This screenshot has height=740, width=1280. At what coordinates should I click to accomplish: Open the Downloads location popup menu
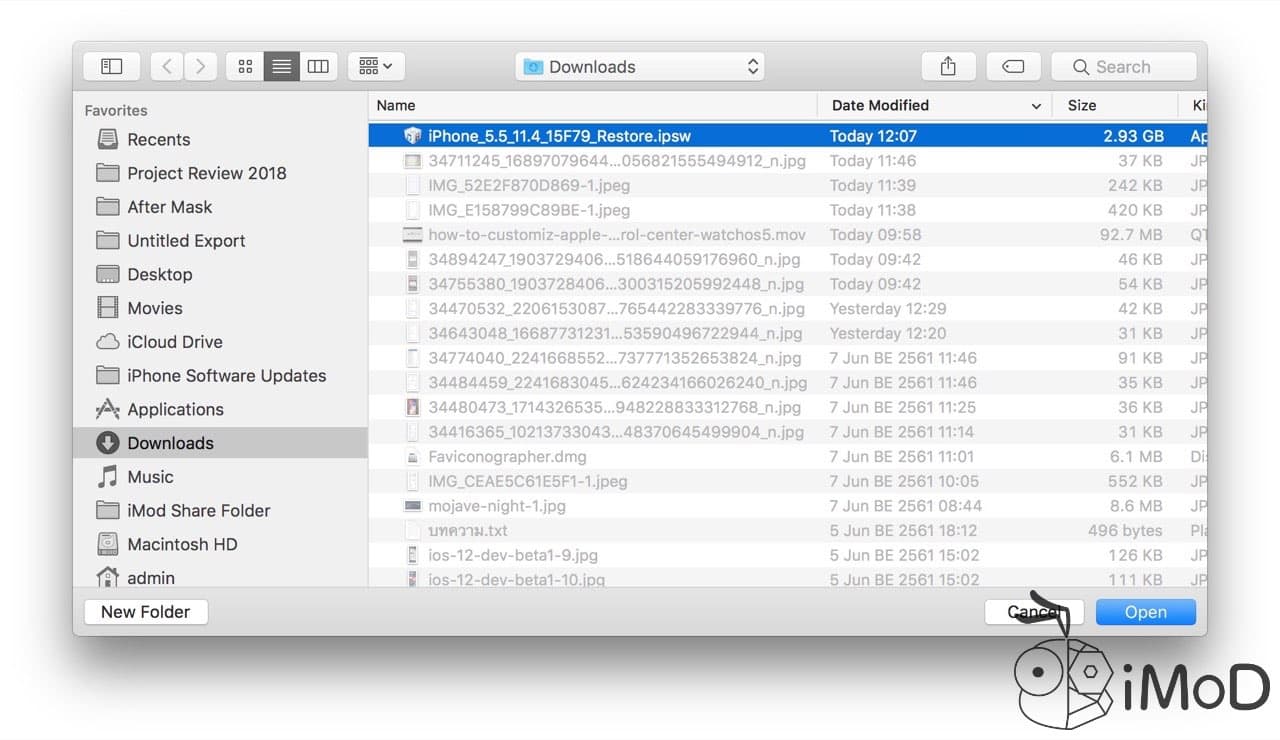pyautogui.click(x=640, y=66)
